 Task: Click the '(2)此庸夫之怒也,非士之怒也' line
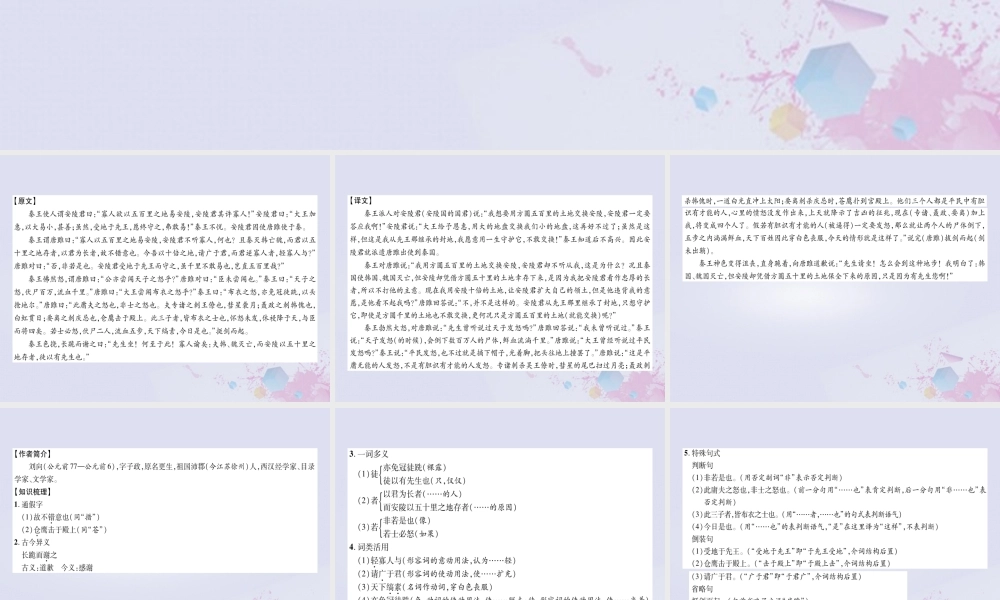pos(839,496)
